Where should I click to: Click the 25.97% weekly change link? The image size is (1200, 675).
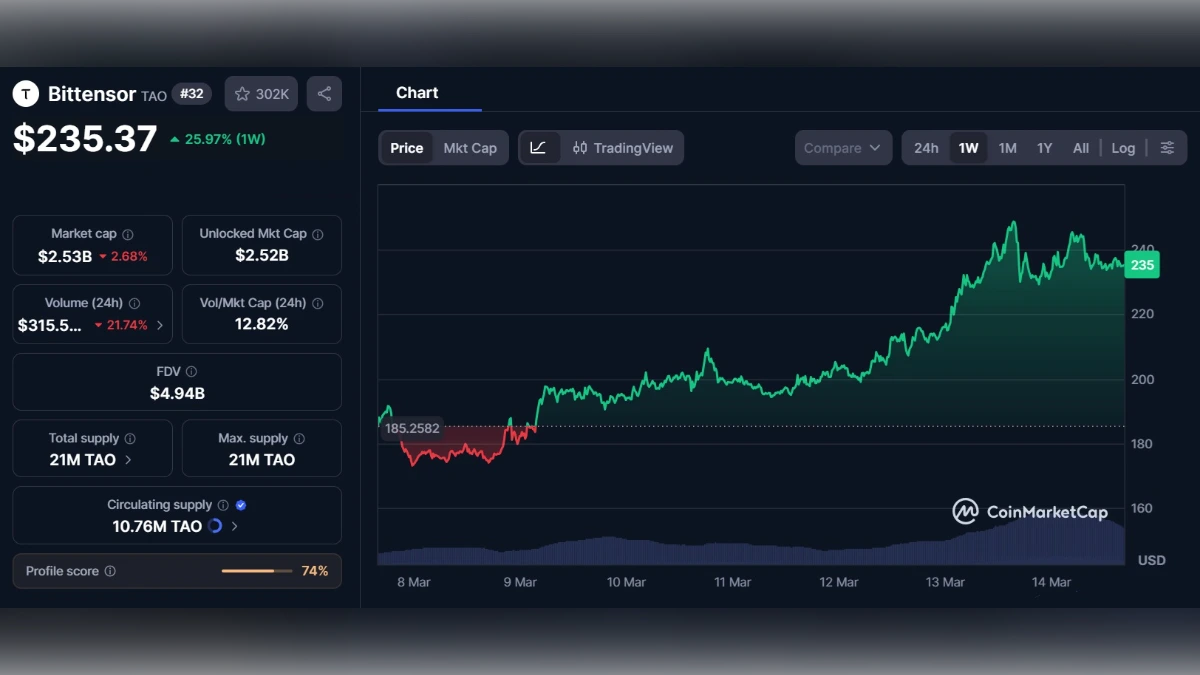point(220,139)
